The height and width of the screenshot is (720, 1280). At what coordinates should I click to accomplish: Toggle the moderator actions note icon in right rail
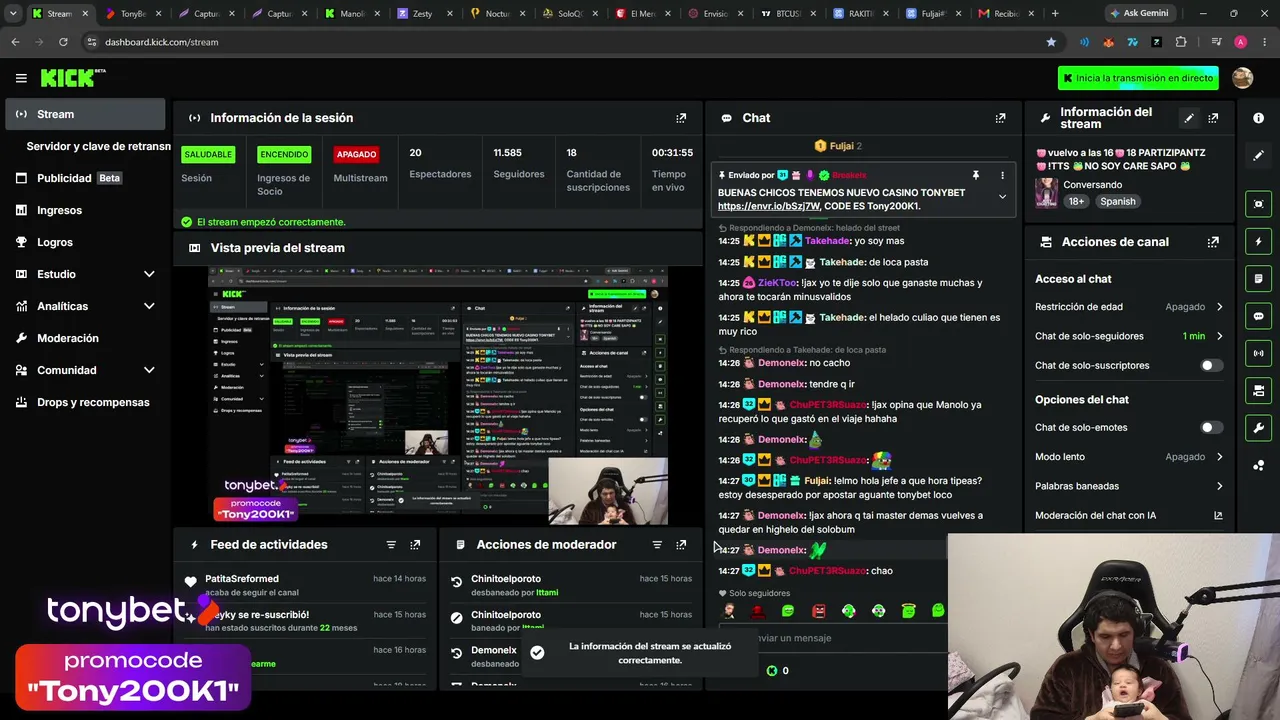1258,278
